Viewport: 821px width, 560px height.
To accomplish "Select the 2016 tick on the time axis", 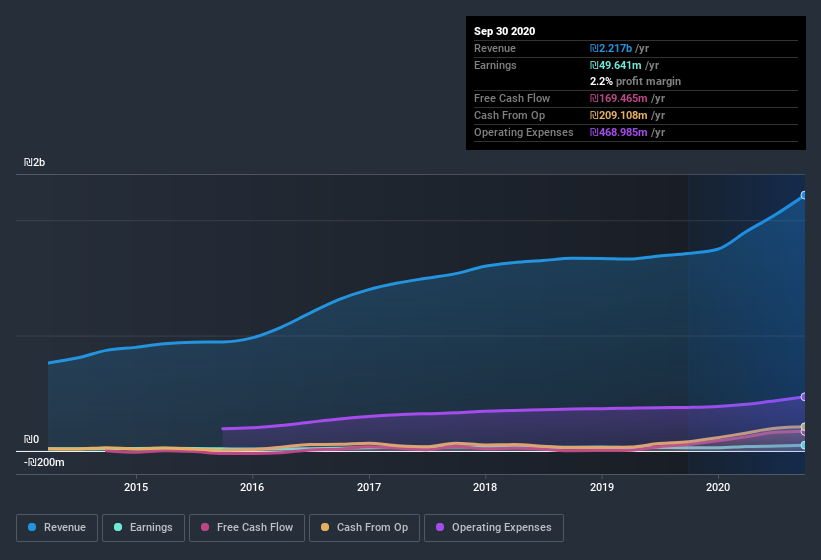I will pyautogui.click(x=252, y=487).
